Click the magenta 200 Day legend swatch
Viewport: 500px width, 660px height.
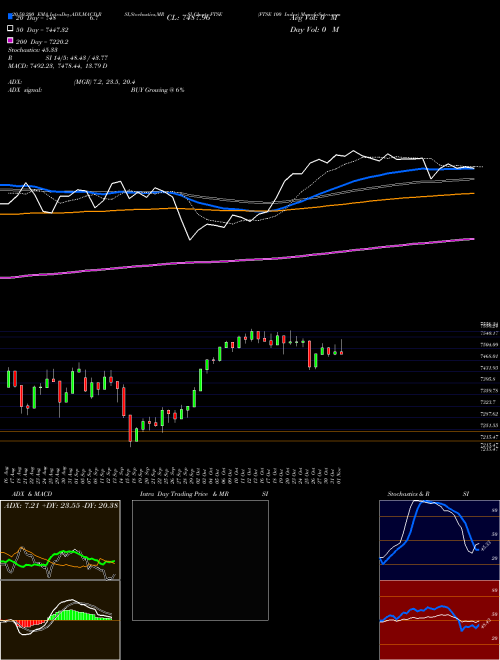pyautogui.click(x=10, y=40)
